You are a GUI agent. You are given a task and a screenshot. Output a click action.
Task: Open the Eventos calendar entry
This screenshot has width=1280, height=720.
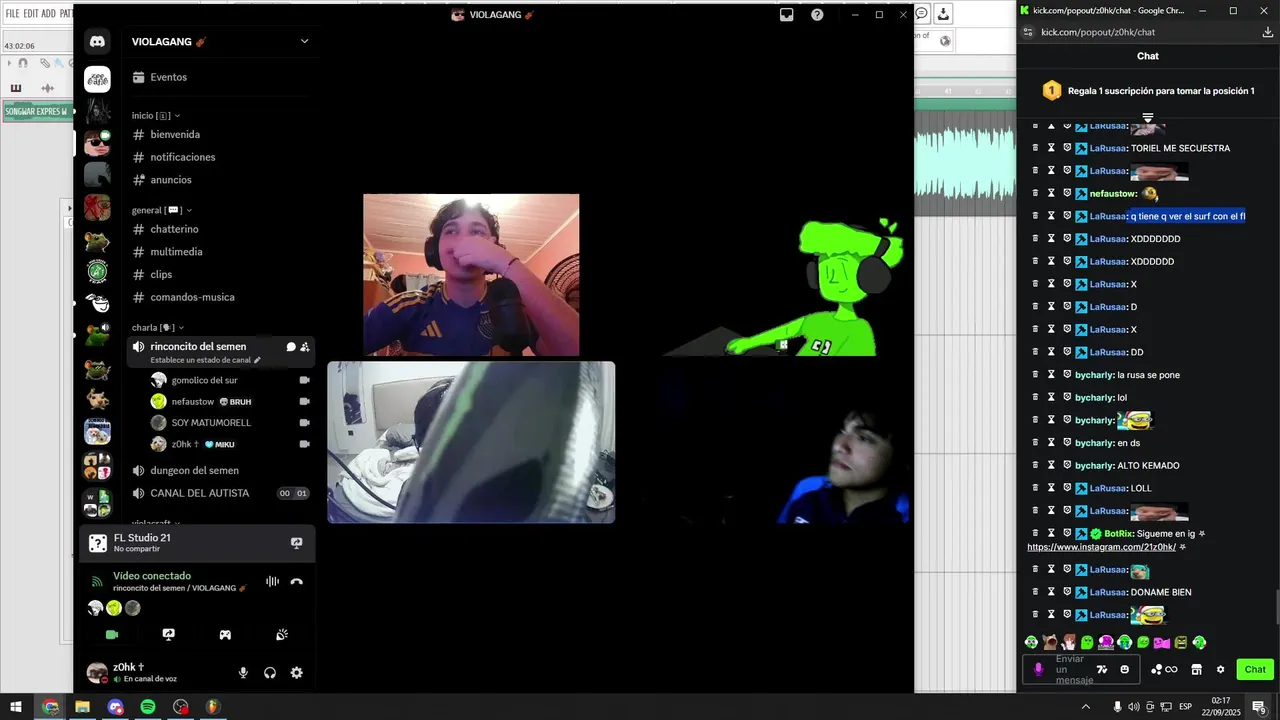pos(159,77)
